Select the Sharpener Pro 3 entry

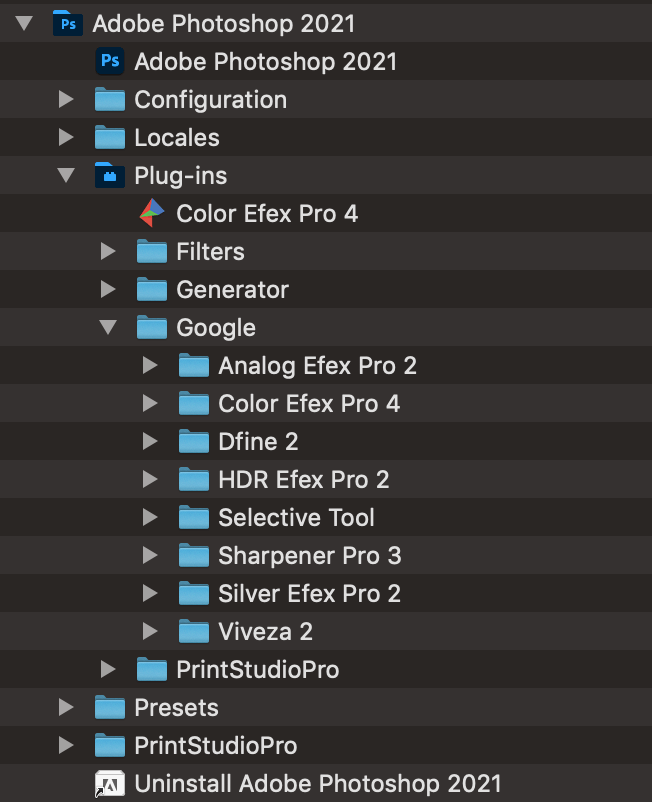pyautogui.click(x=309, y=556)
